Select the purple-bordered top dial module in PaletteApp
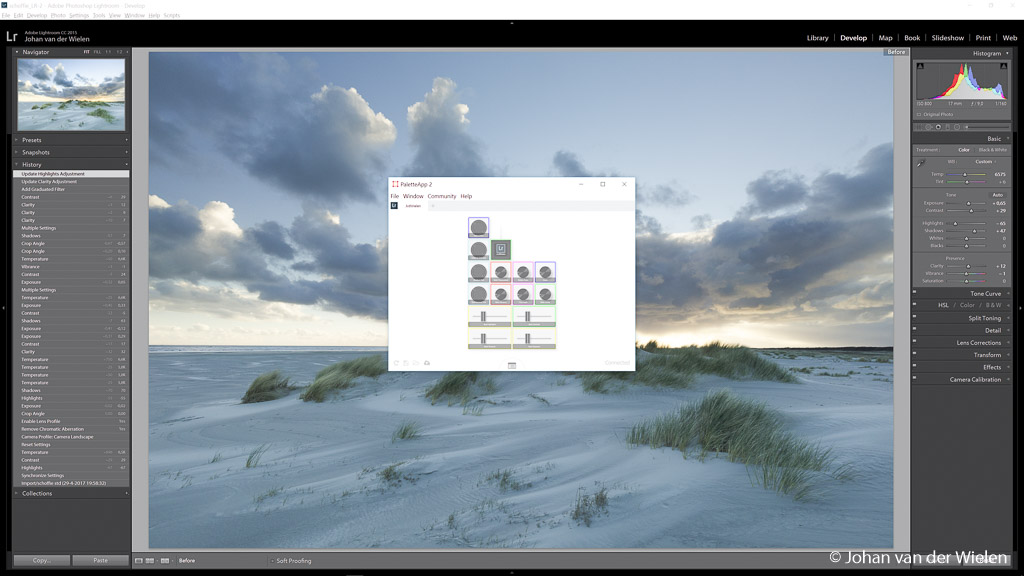Viewport: 1024px width, 576px height. [x=479, y=227]
